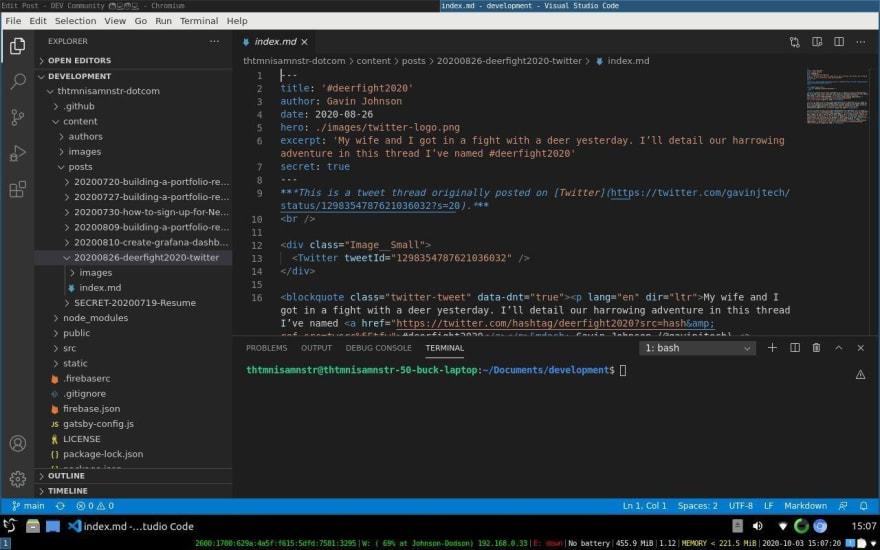
Task: Kill terminal with the trash icon
Action: click(x=816, y=348)
